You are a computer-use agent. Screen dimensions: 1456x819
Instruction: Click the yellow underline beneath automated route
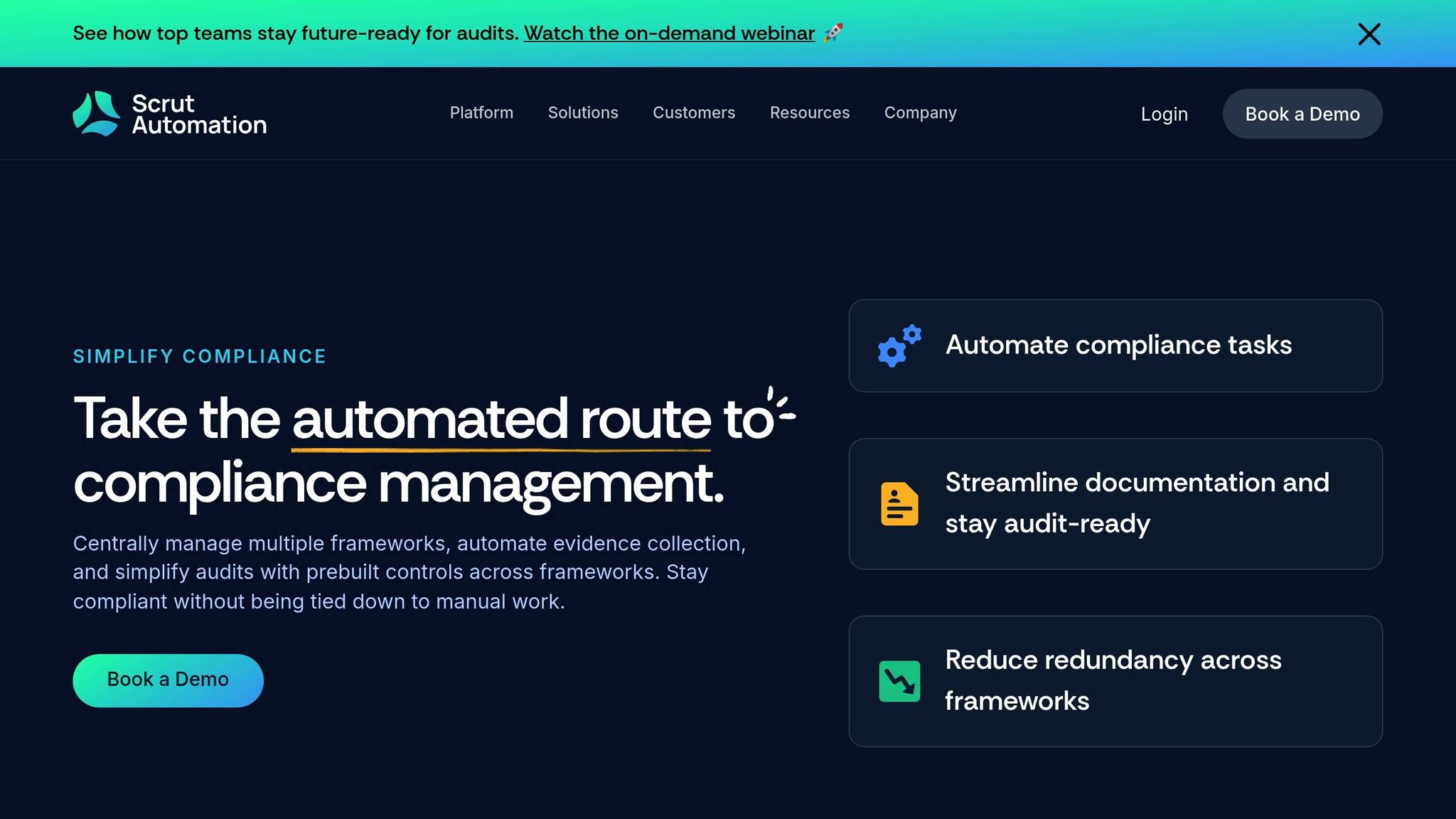502,450
